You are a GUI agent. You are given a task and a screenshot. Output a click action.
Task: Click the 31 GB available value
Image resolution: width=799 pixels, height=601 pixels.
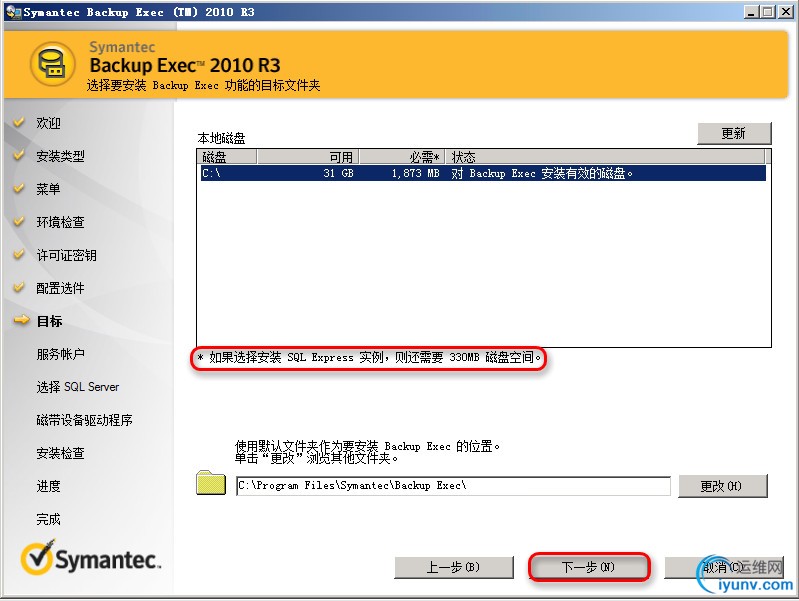(x=338, y=173)
